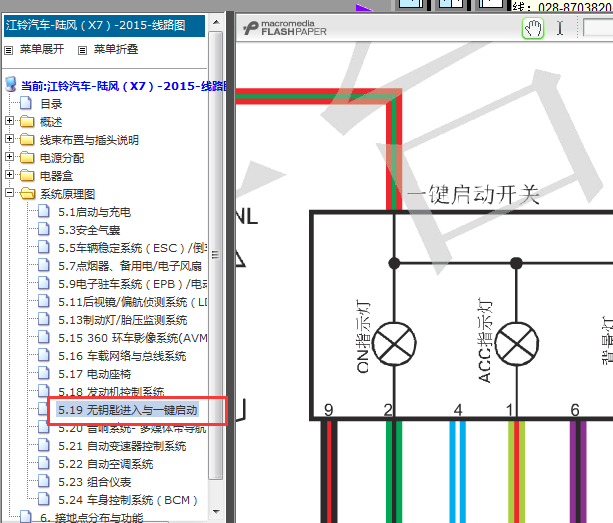Click 菜单折叠 to collapse all menus
Viewport: 613px width, 523px height.
click(116, 49)
